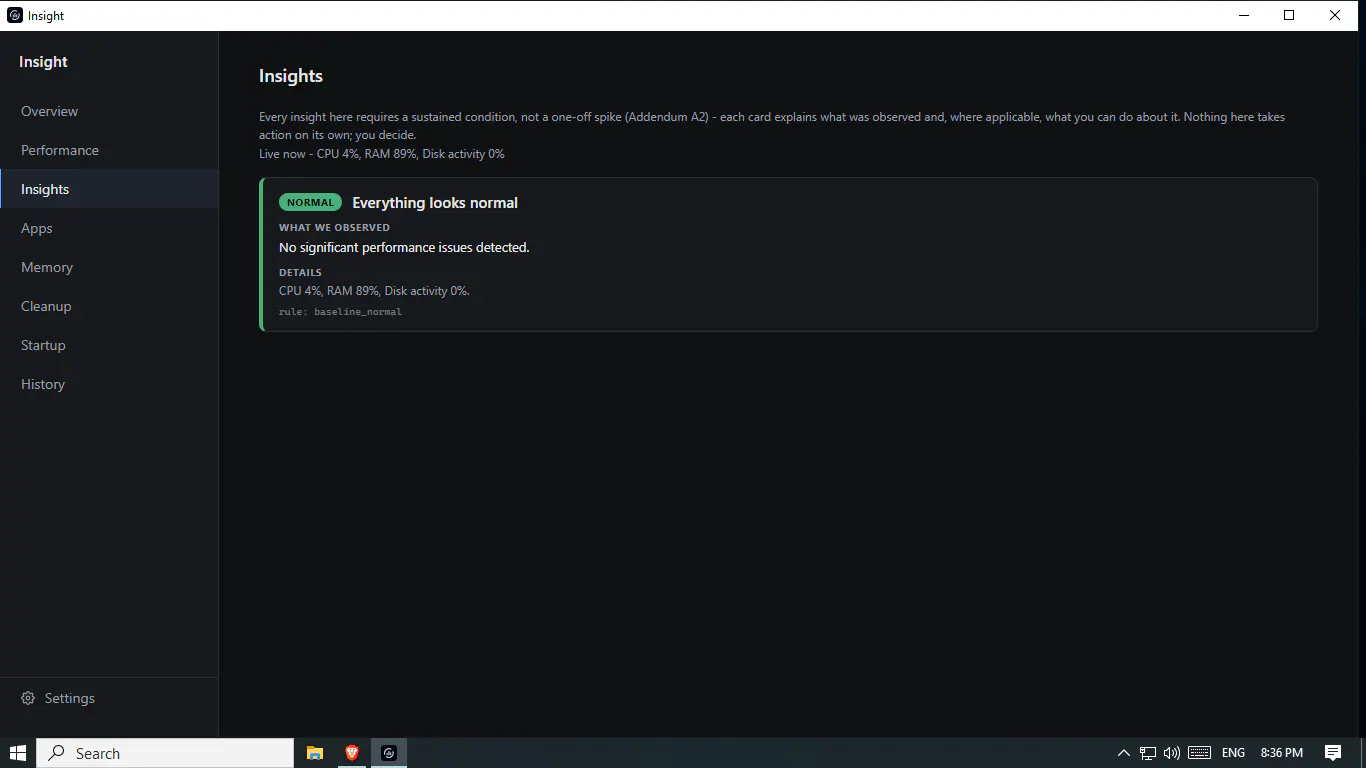Open the History section
The height and width of the screenshot is (768, 1366).
(109, 384)
